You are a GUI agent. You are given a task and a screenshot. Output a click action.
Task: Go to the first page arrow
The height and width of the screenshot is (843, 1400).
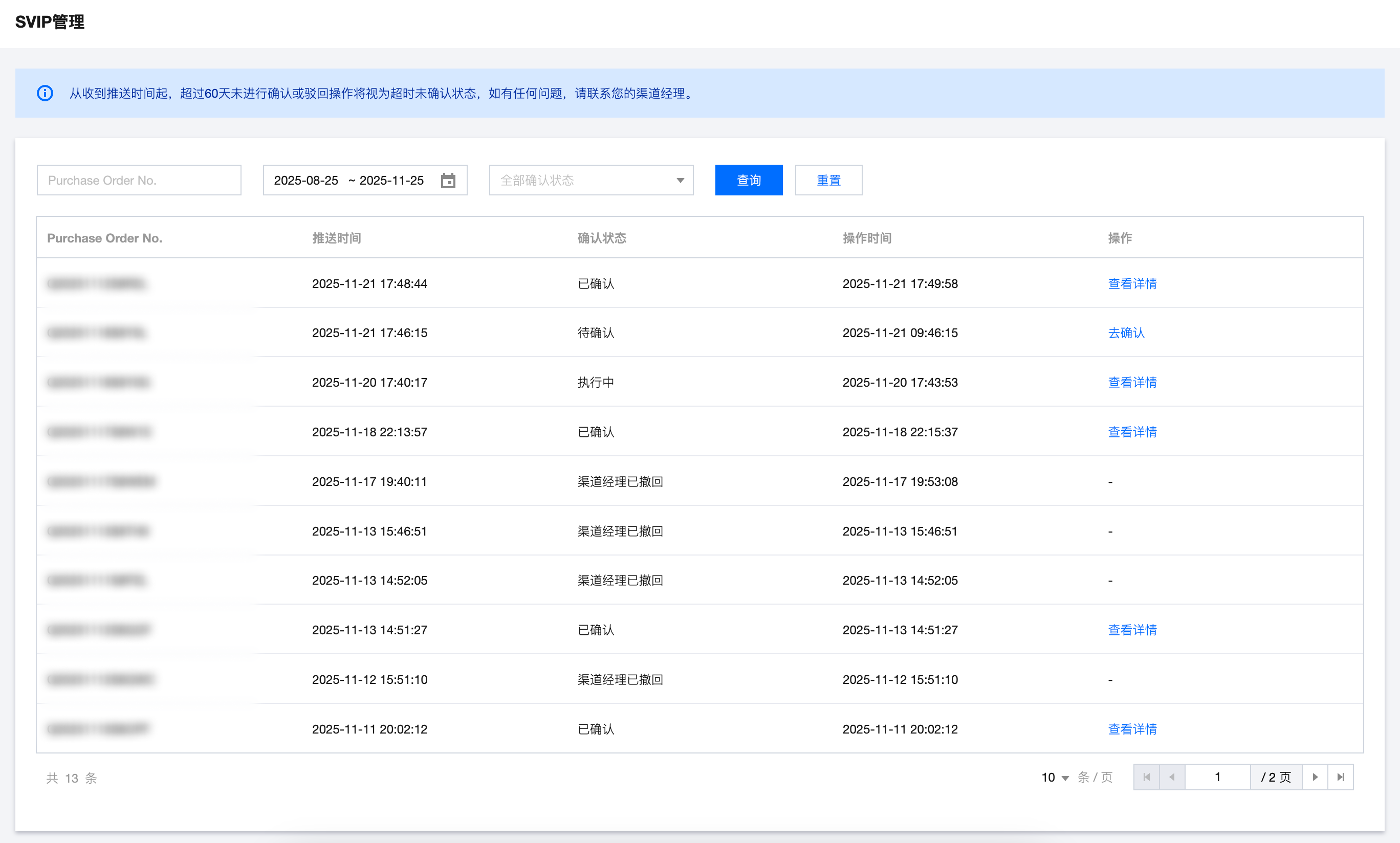1146,777
